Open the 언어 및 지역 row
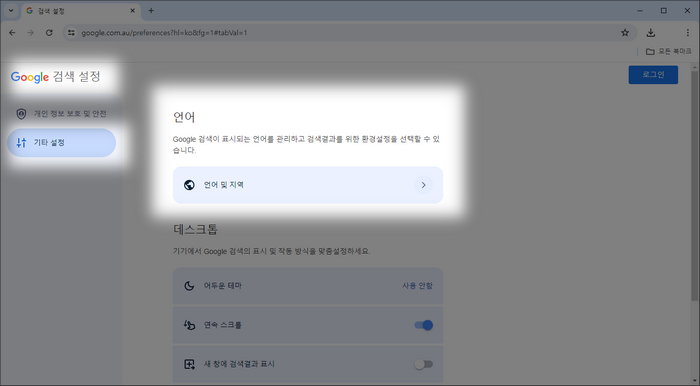 point(308,185)
